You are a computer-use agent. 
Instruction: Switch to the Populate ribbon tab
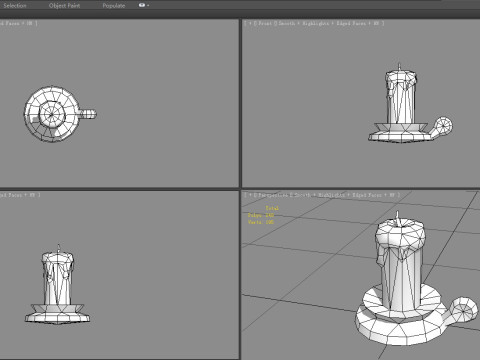coord(114,5)
